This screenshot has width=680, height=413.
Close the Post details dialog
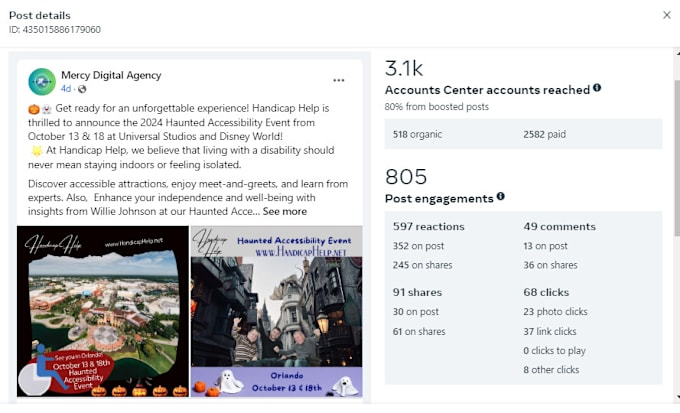(x=667, y=15)
